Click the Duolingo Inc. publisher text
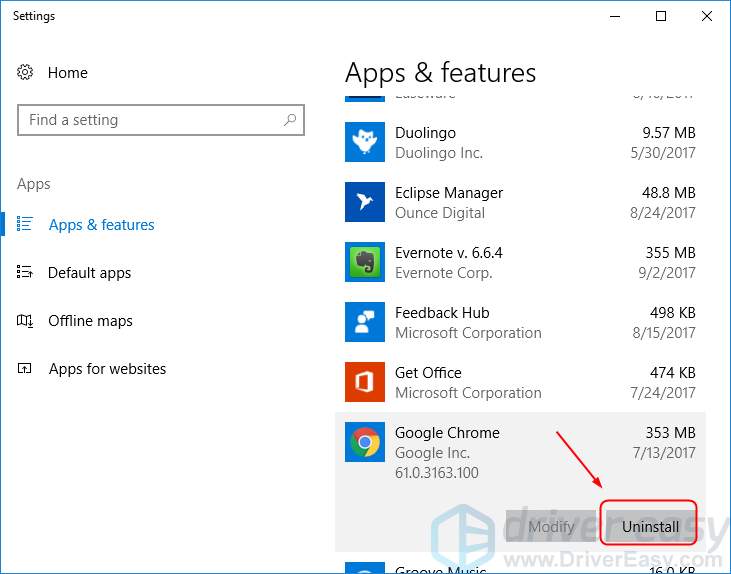Image resolution: width=731 pixels, height=574 pixels. (439, 153)
